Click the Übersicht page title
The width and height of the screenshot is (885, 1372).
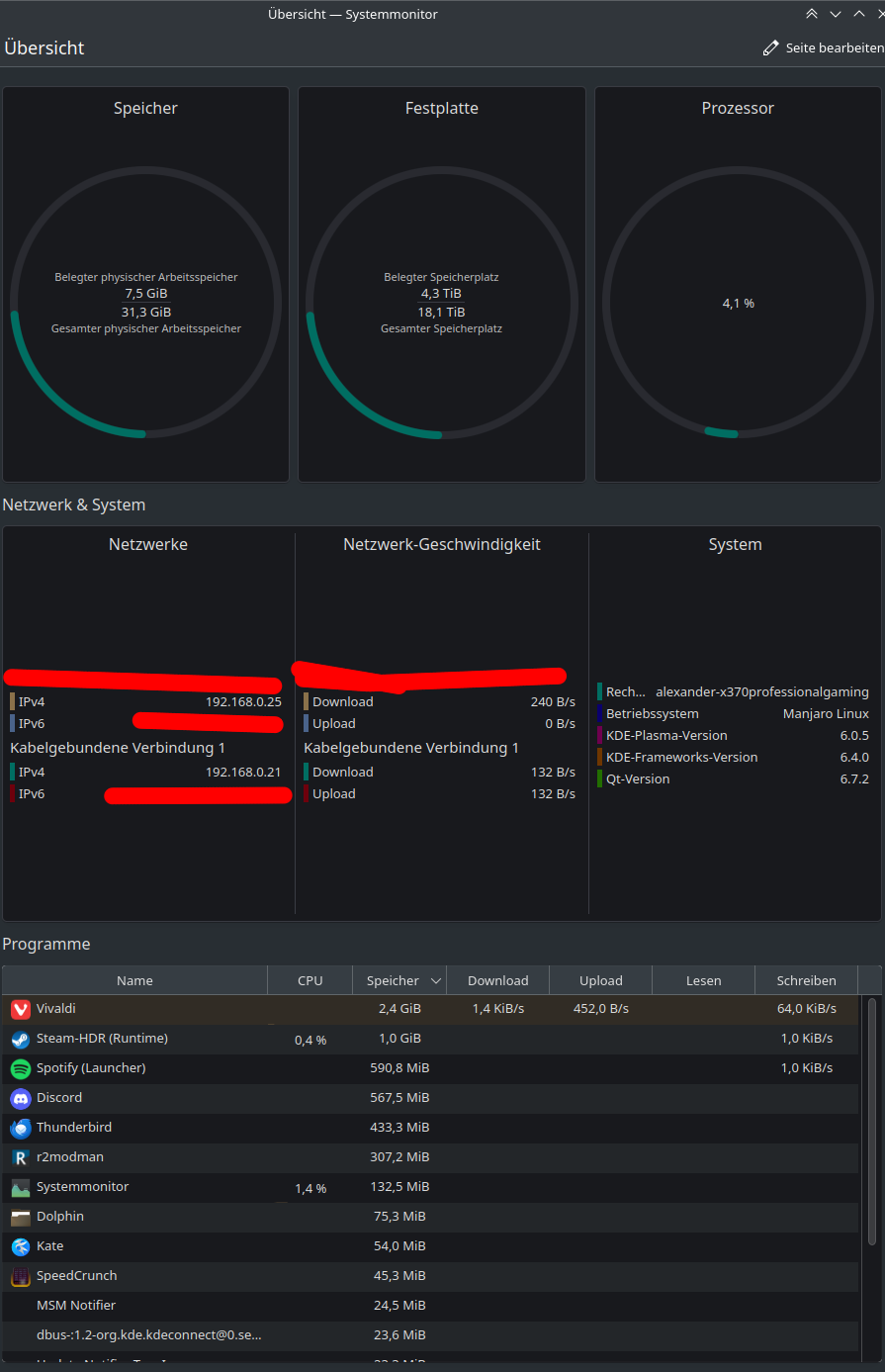(x=44, y=47)
